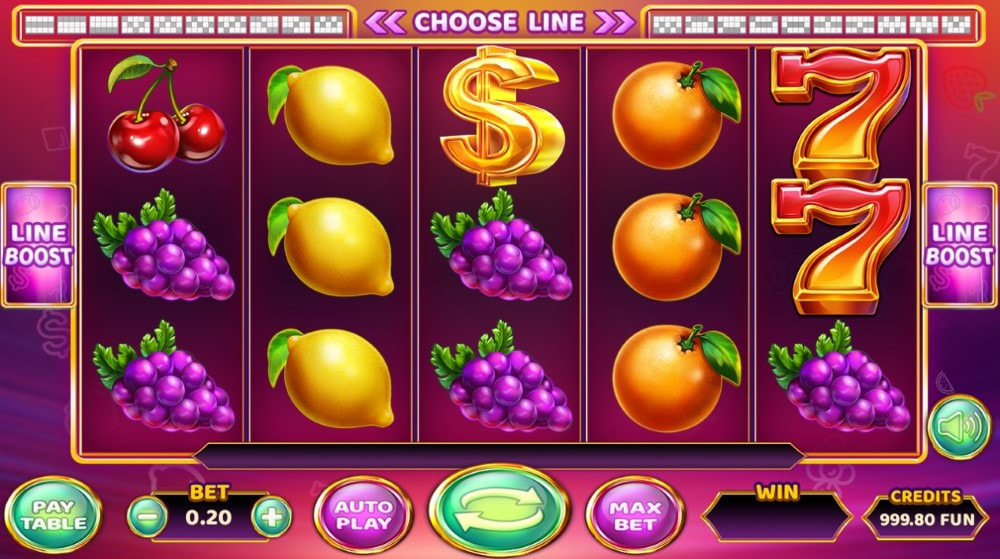Click the cherry symbol on first reel
This screenshot has height=559, width=1000.
click(x=166, y=113)
